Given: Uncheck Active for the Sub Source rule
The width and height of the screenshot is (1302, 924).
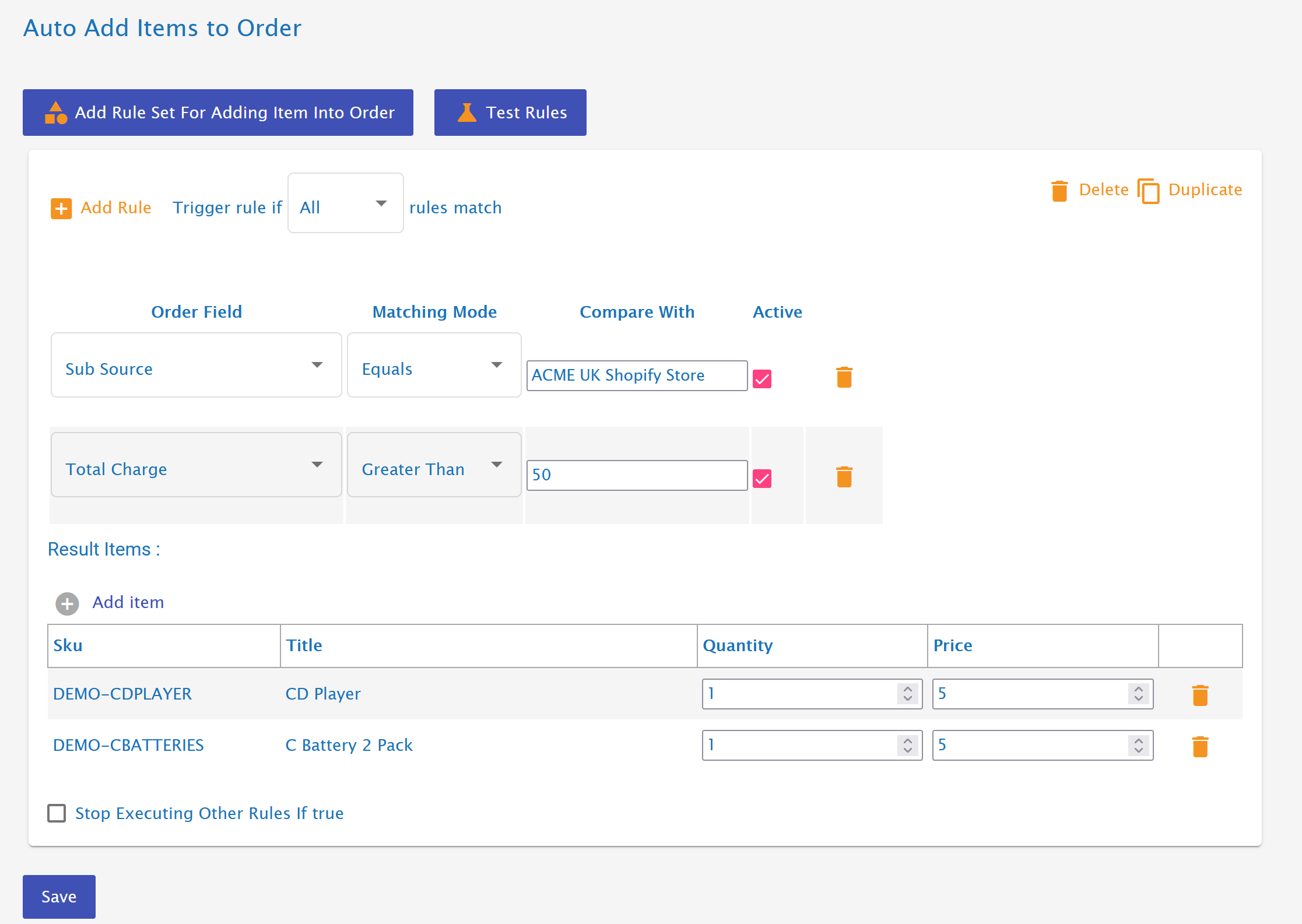Looking at the screenshot, I should click(x=762, y=379).
